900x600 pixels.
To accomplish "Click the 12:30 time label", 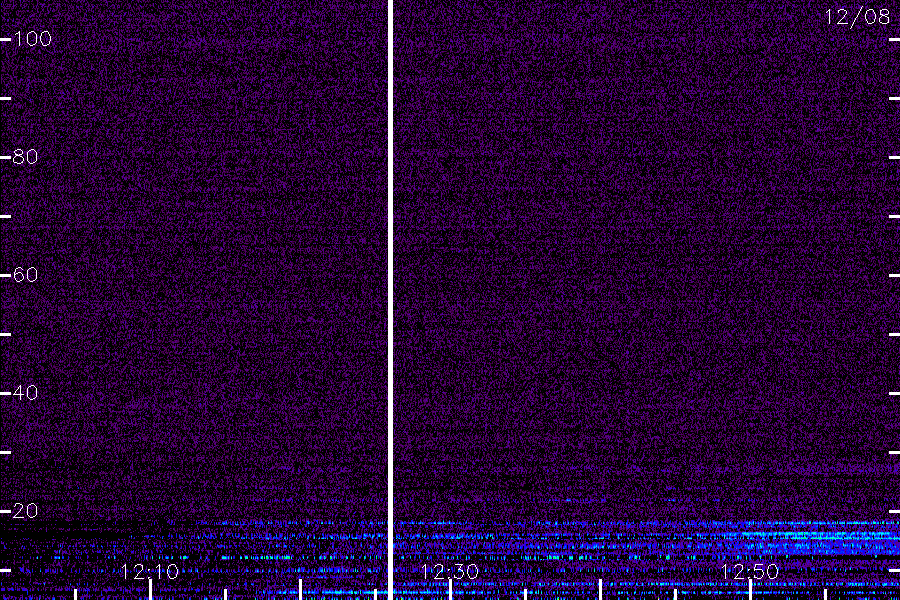I will tap(450, 572).
